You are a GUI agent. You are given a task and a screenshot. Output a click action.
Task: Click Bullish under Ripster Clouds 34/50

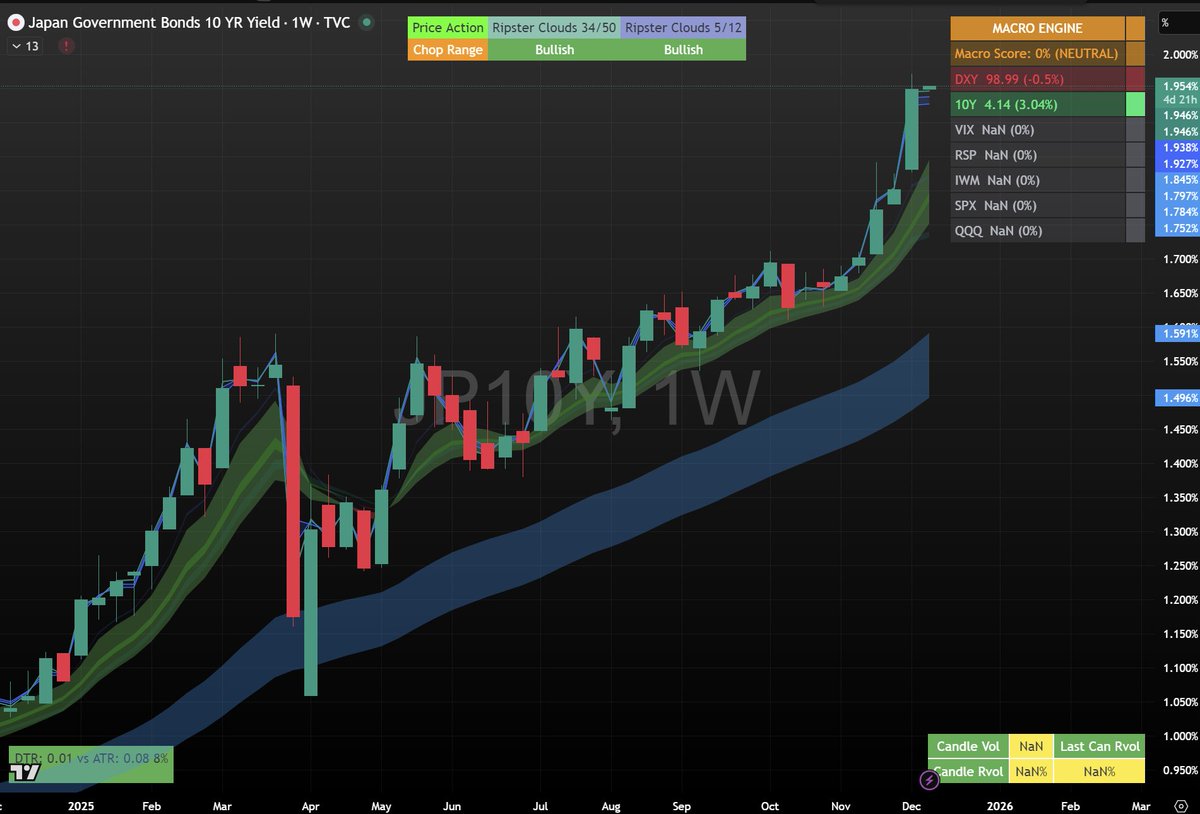click(x=554, y=49)
